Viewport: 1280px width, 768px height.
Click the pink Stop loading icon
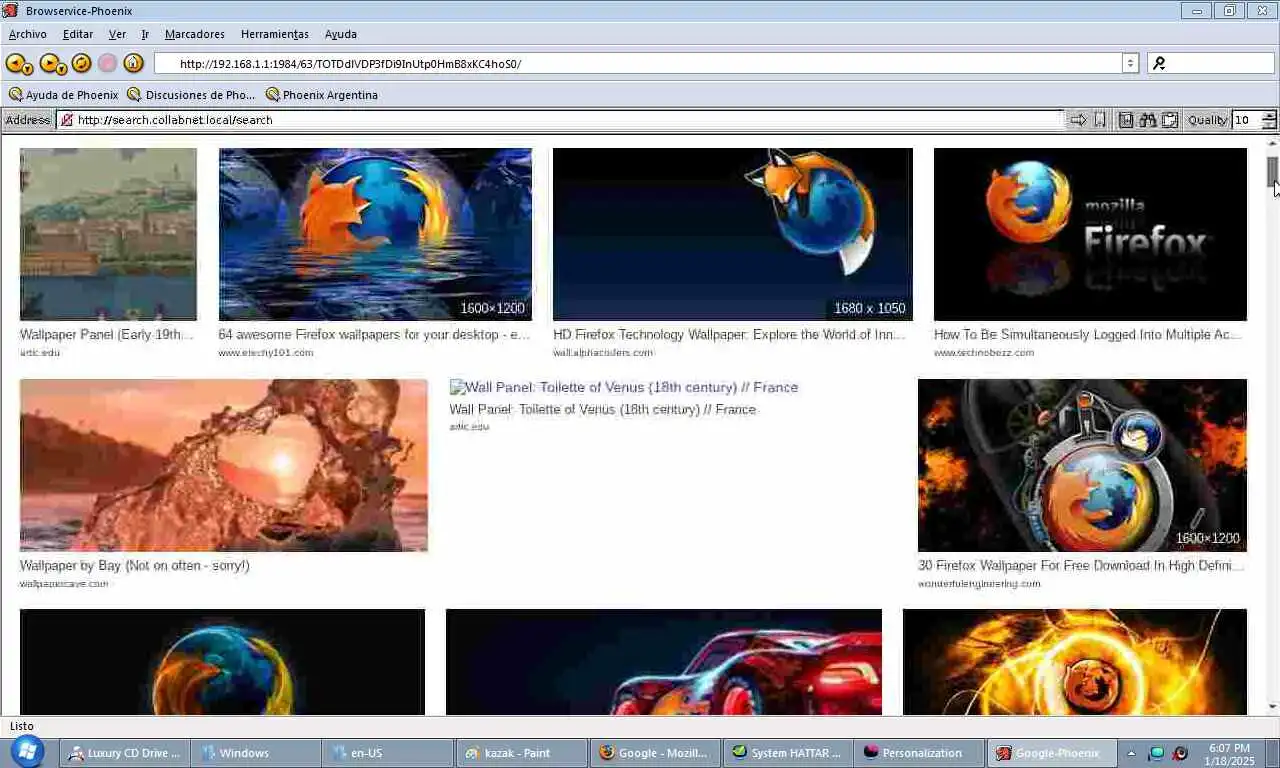pos(107,63)
